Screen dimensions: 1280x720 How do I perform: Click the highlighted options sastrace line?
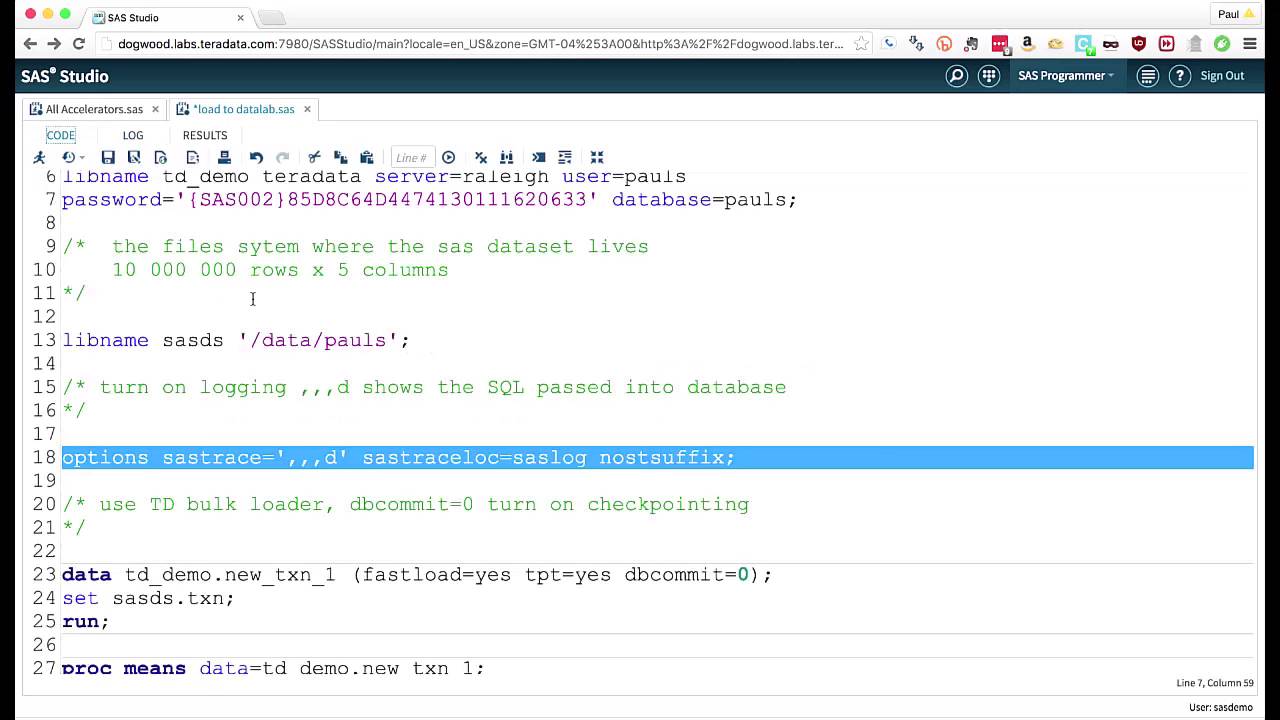click(x=657, y=457)
